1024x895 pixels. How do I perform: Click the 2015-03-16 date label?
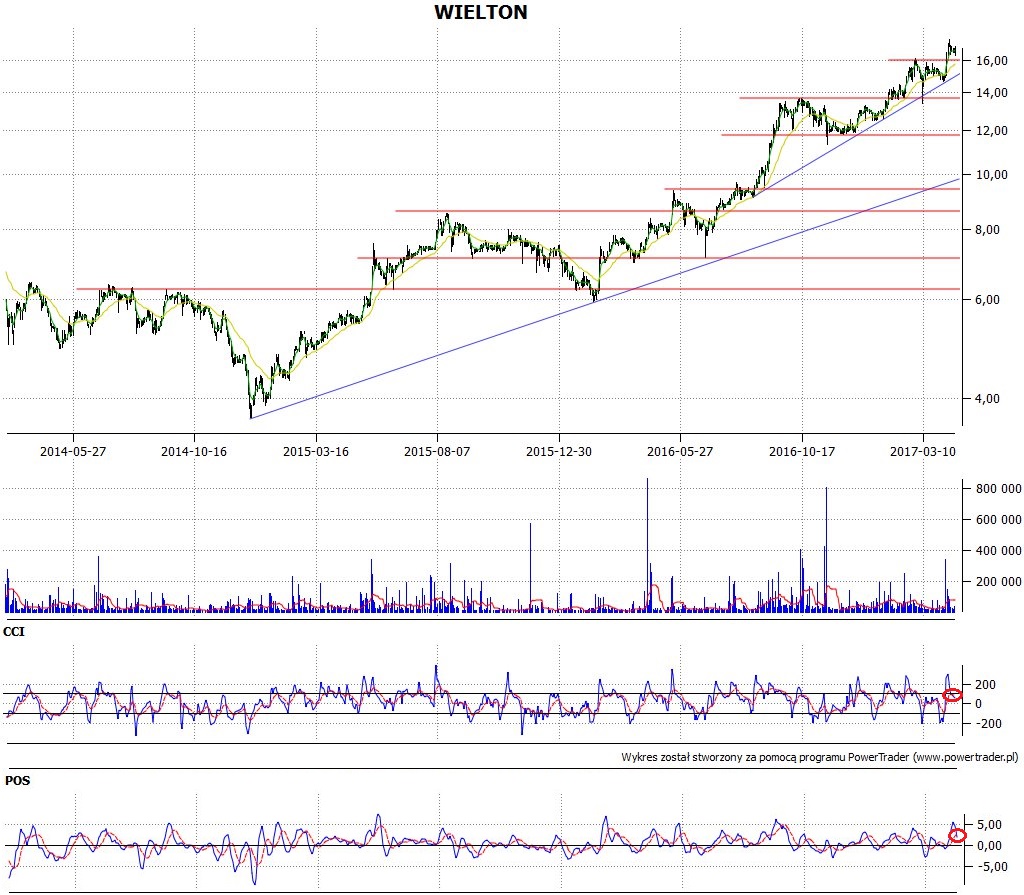click(x=315, y=451)
